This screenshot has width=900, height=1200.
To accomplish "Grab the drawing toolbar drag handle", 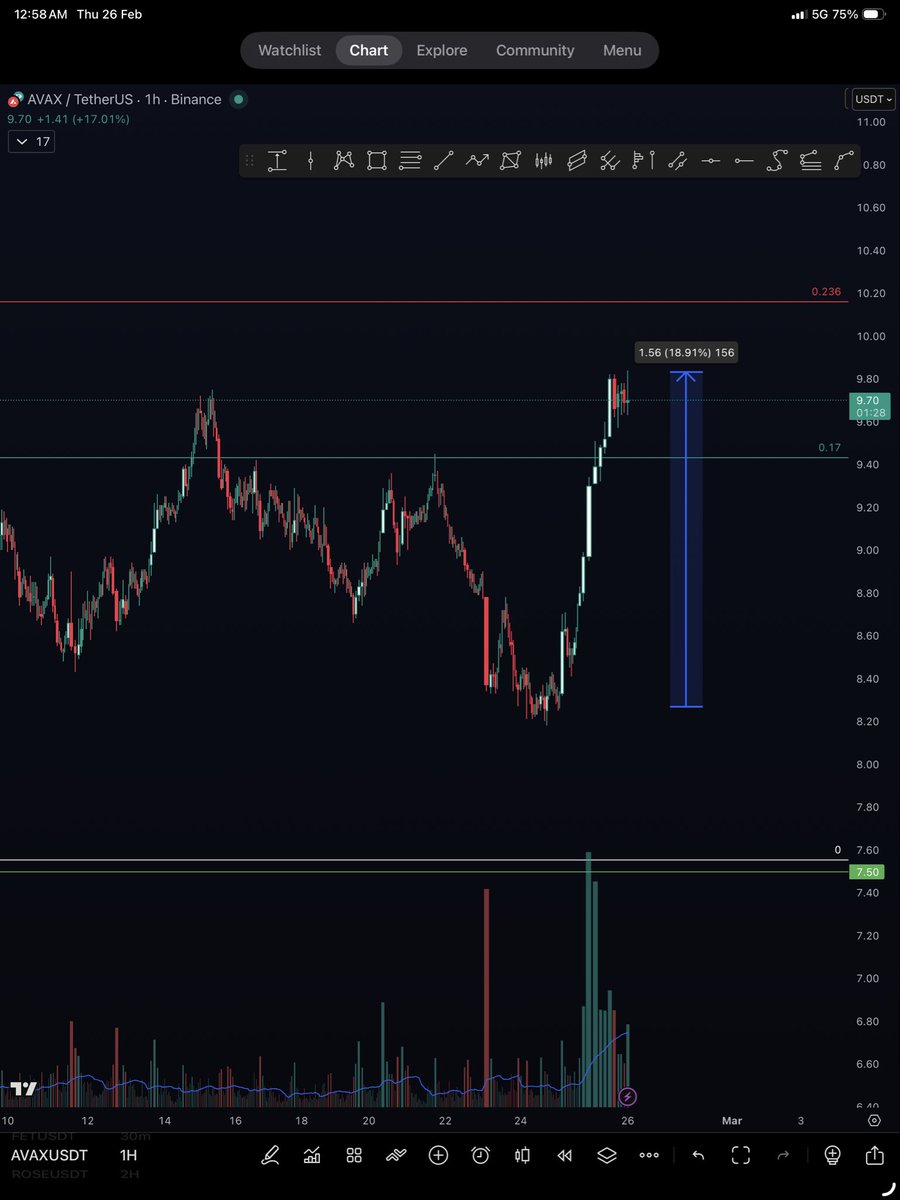I will pyautogui.click(x=249, y=160).
